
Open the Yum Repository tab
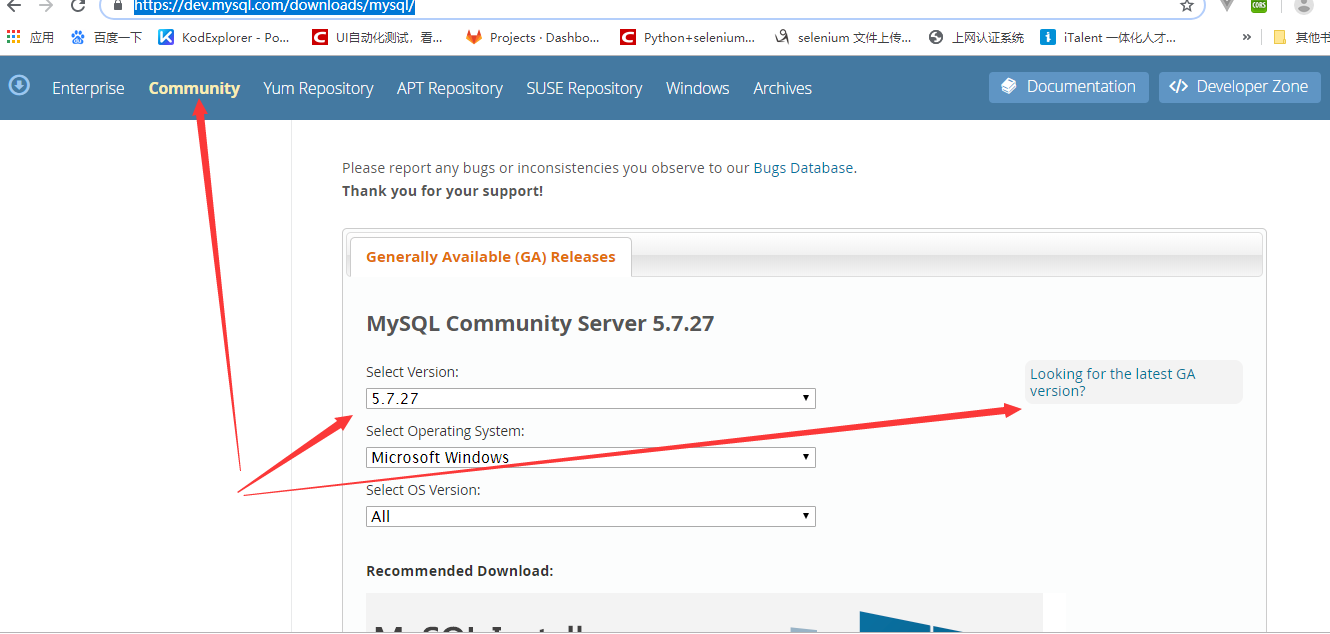(x=318, y=88)
